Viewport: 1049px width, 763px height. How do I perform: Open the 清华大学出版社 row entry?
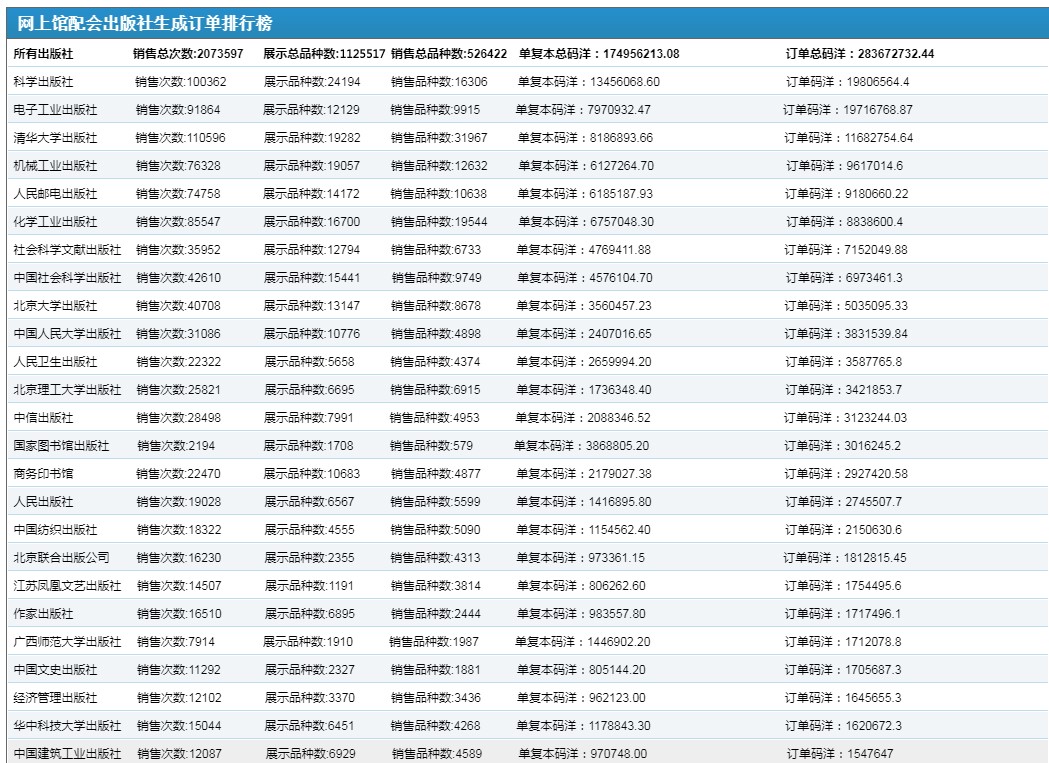(x=56, y=138)
